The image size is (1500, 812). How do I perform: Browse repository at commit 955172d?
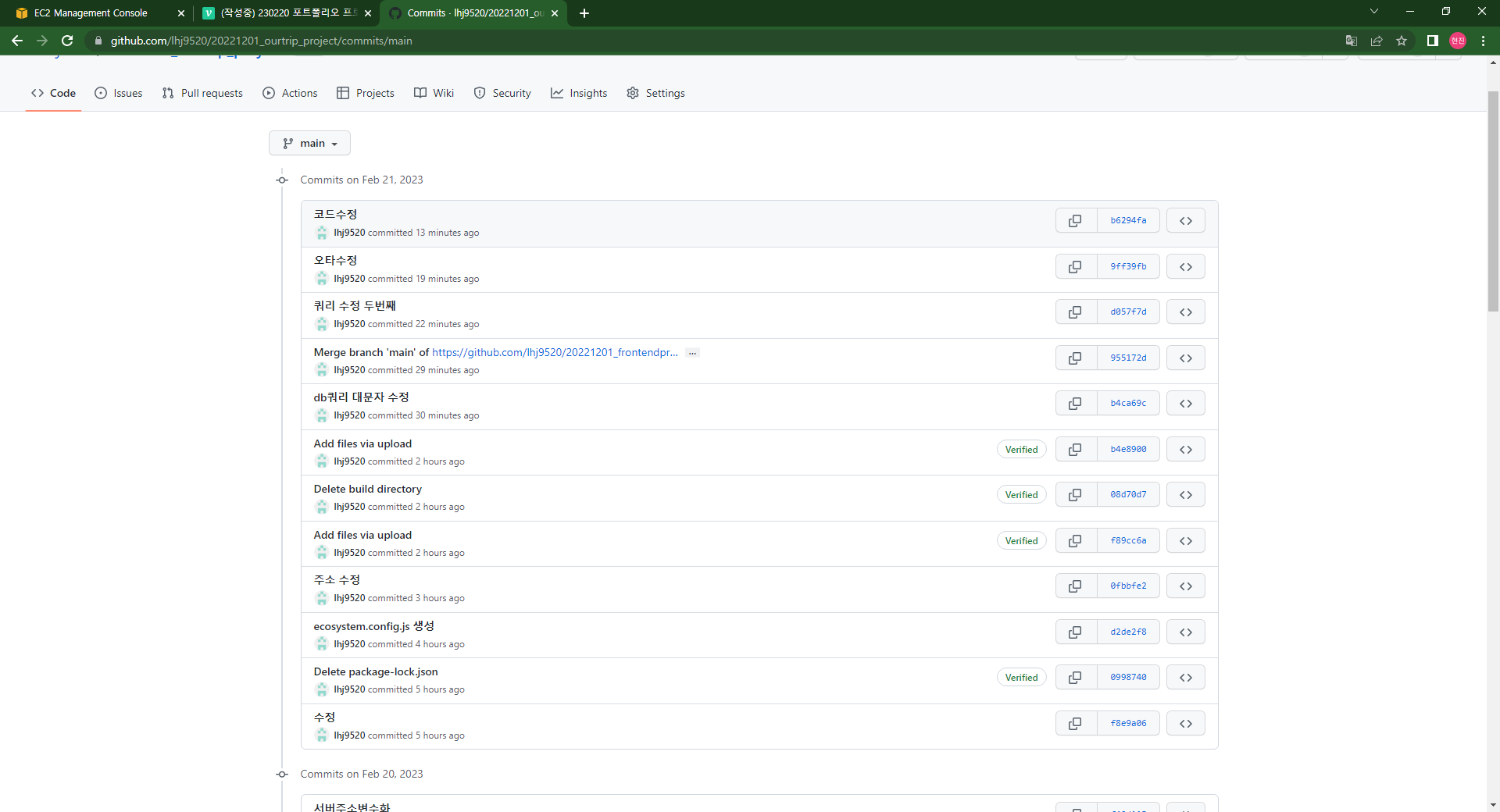pos(1185,358)
